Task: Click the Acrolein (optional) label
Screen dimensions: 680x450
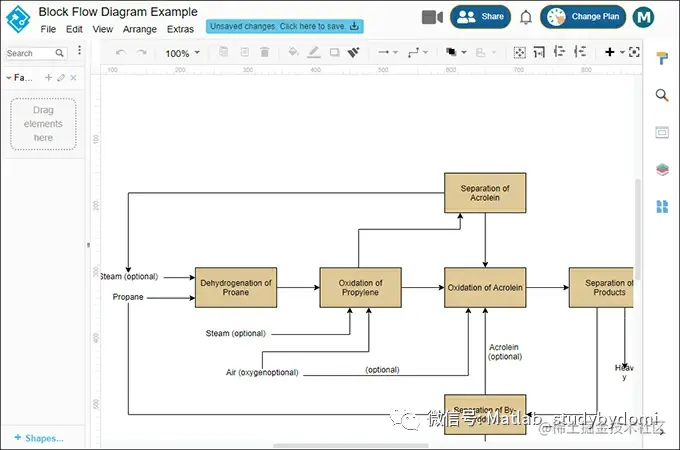Action: pos(504,352)
